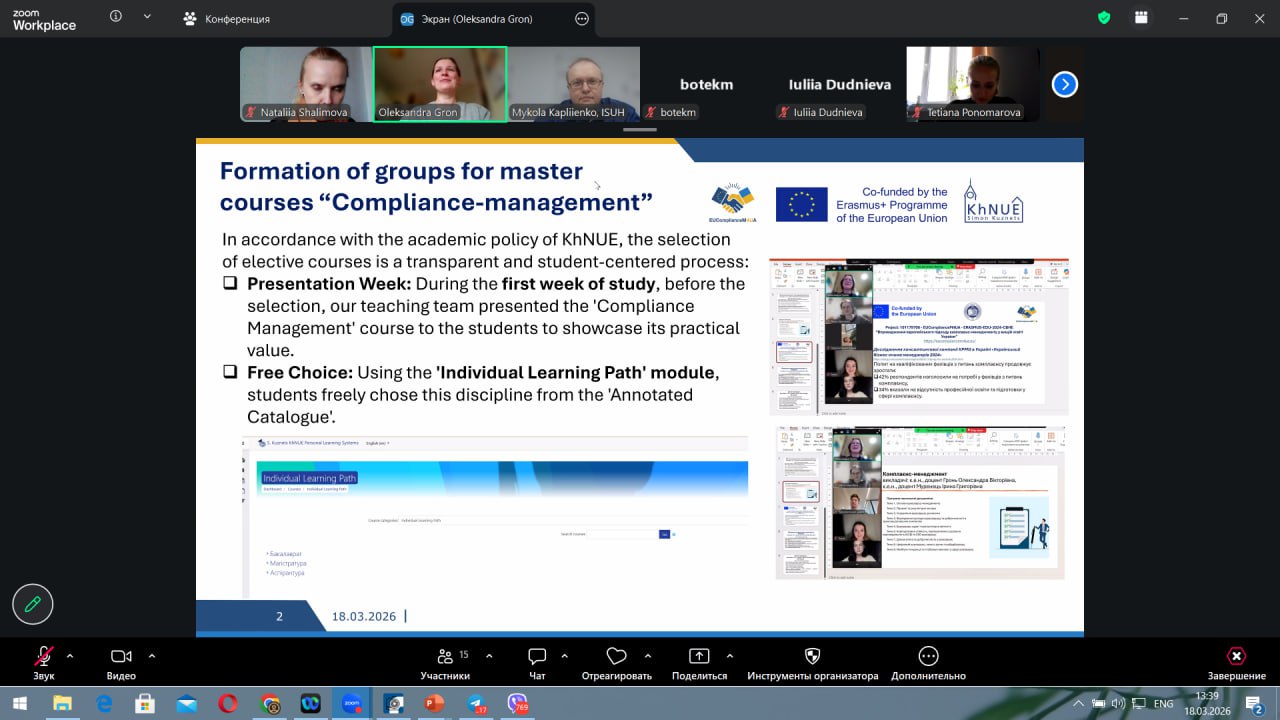Open the Zoom Workplace dropdown chevron
The image size is (1280, 720).
pyautogui.click(x=148, y=17)
